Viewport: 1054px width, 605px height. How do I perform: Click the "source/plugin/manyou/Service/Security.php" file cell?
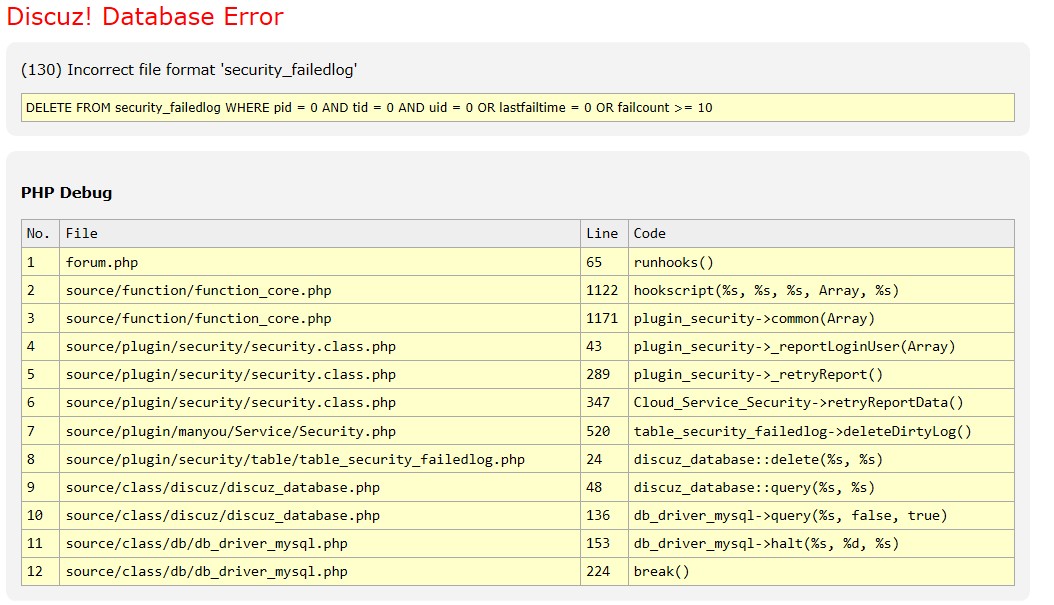click(x=320, y=431)
